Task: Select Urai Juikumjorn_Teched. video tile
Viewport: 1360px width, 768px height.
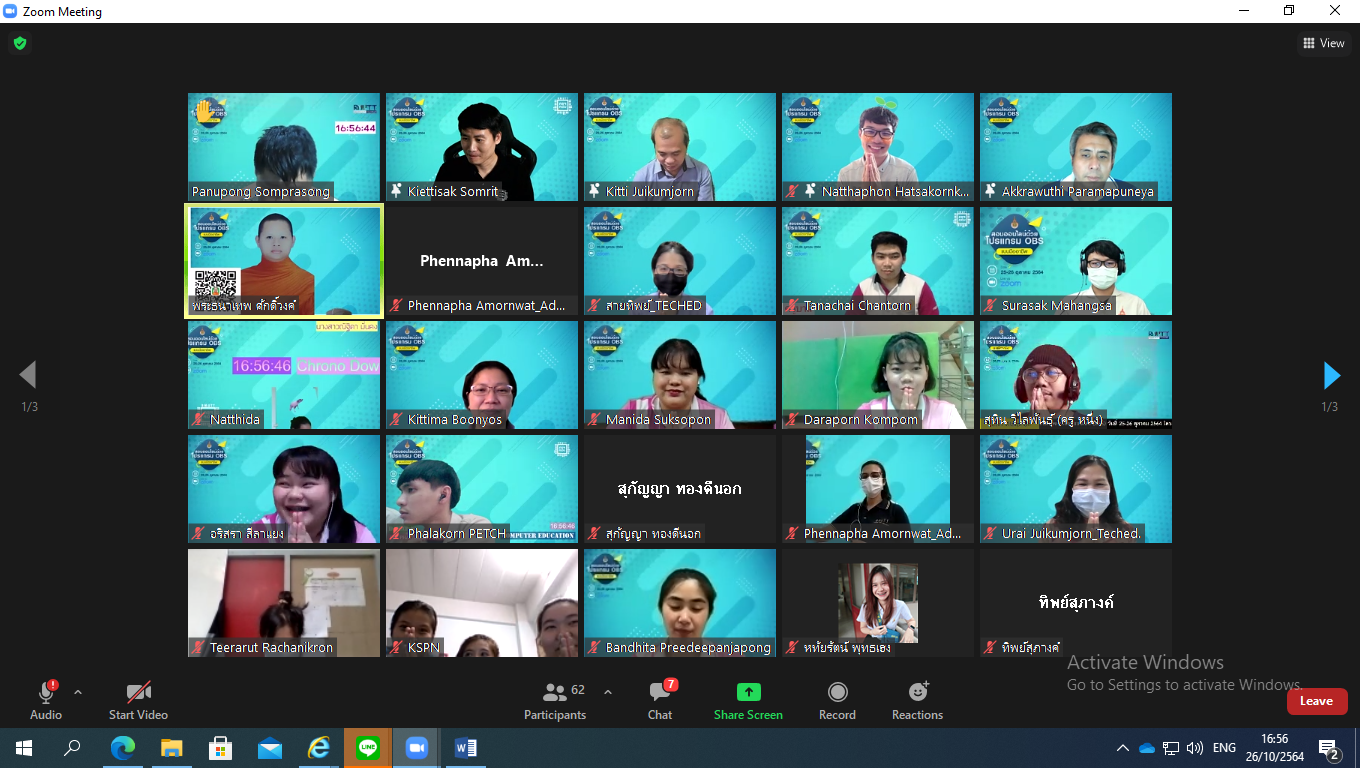Action: (1076, 489)
